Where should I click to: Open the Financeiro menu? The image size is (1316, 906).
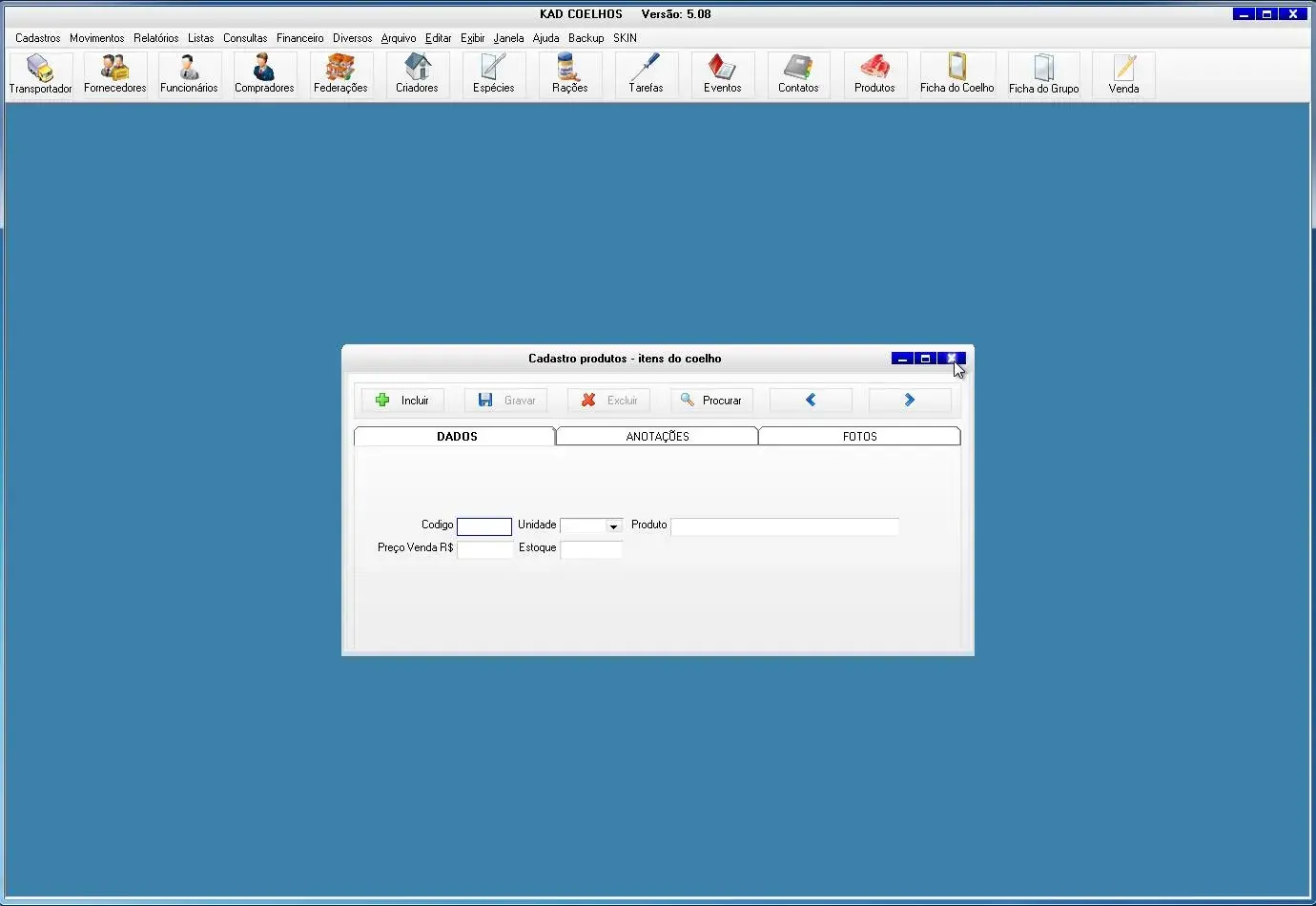[299, 38]
